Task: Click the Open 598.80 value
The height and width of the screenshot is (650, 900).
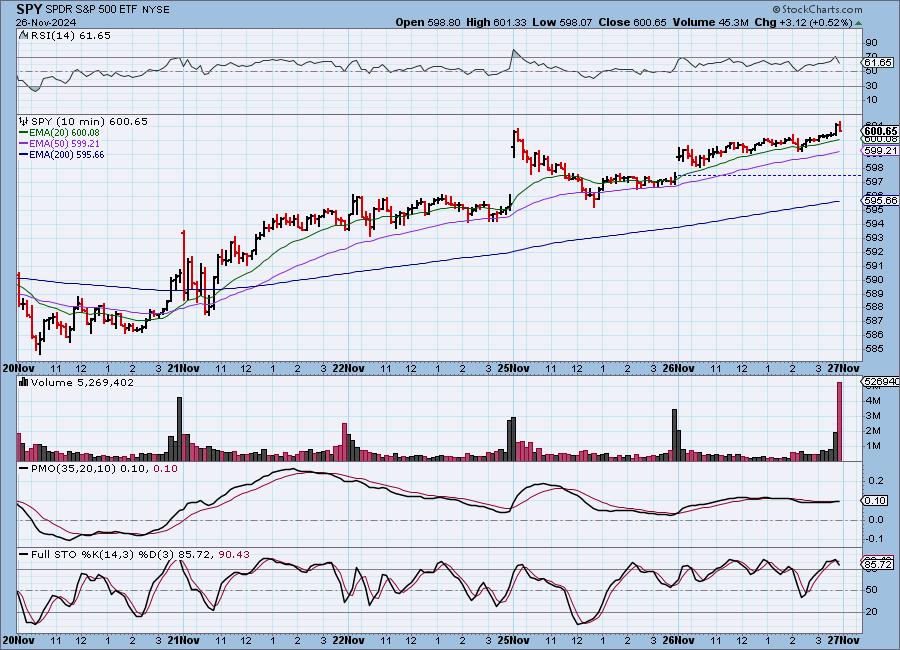Action: pyautogui.click(x=428, y=22)
